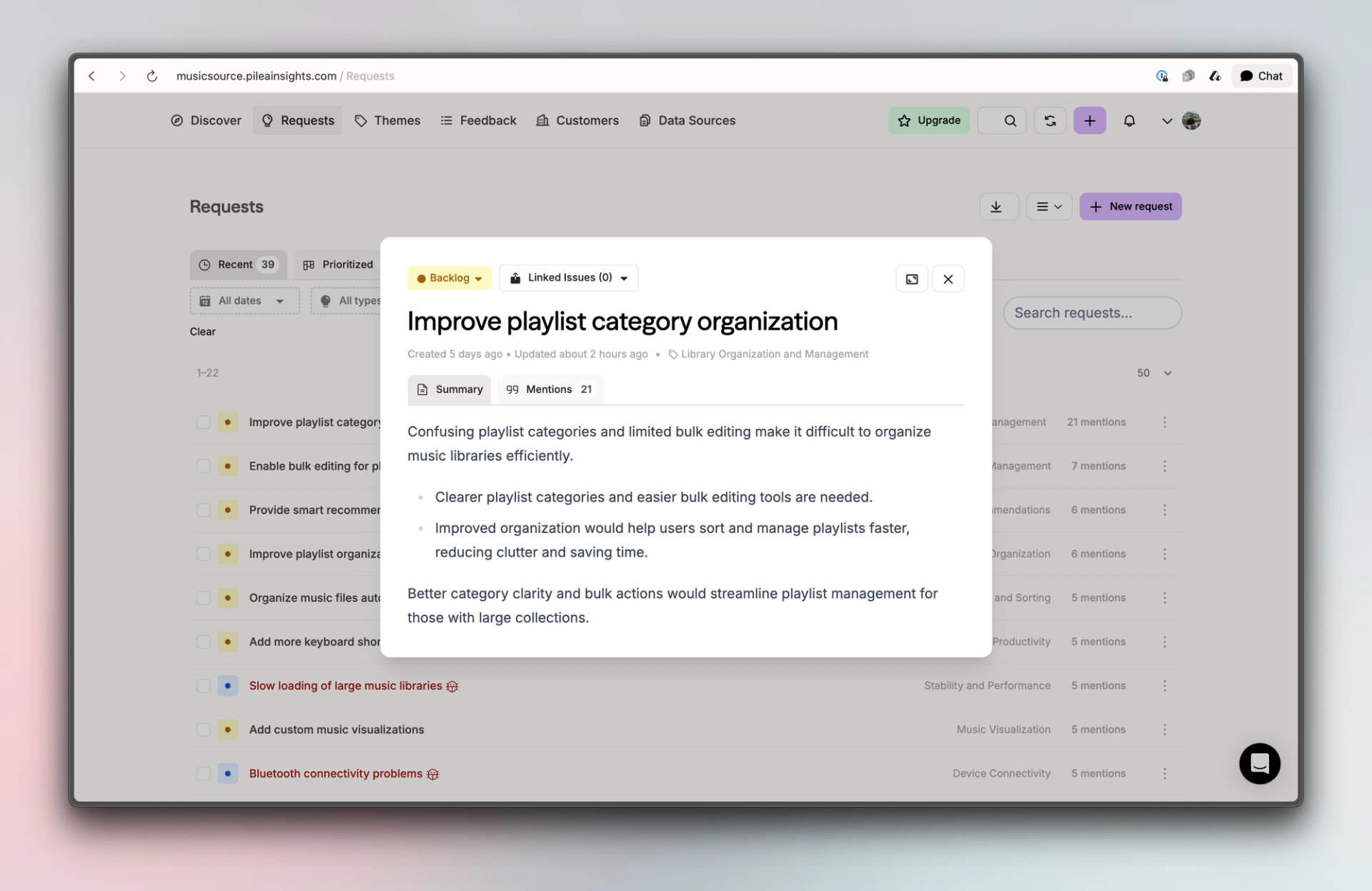Close the request detail dialog
Viewport: 1372px width, 891px height.
[948, 279]
